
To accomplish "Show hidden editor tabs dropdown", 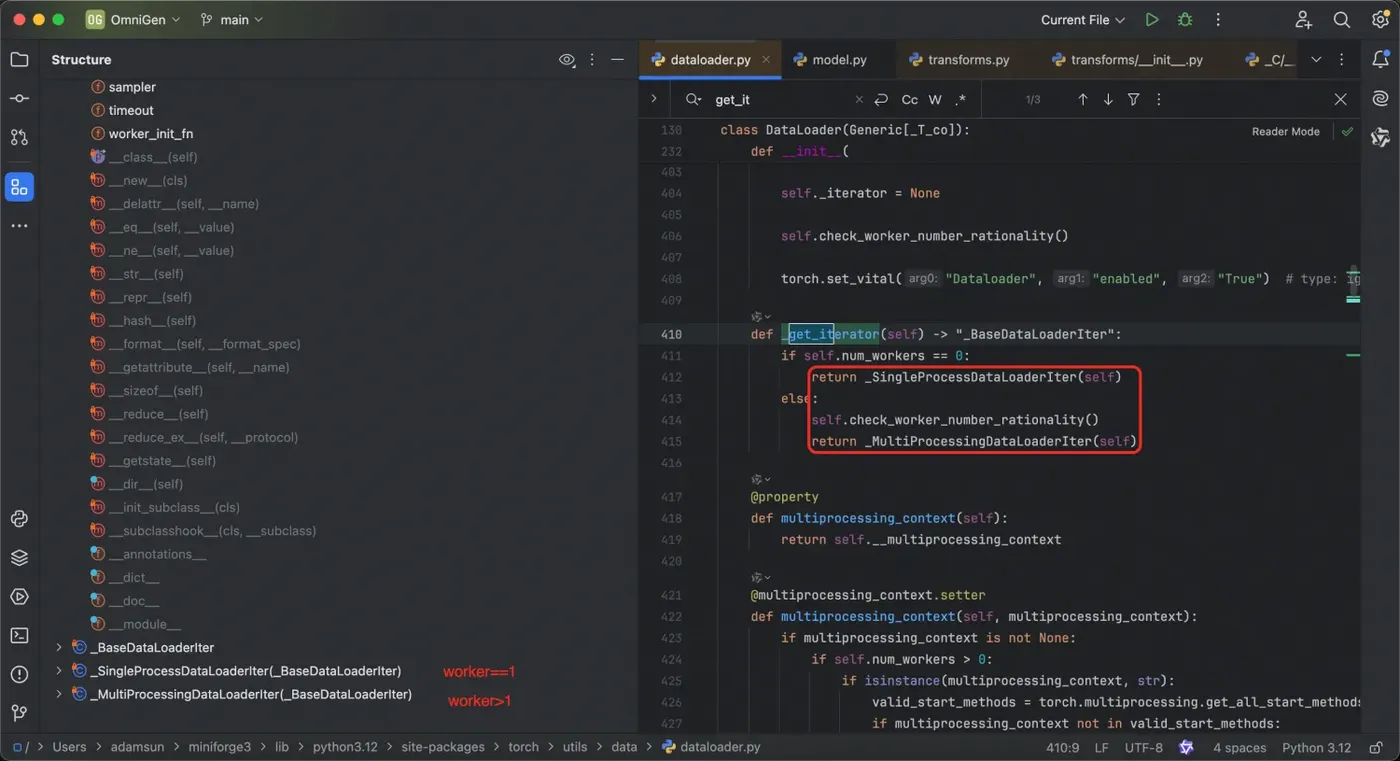I will (1316, 60).
